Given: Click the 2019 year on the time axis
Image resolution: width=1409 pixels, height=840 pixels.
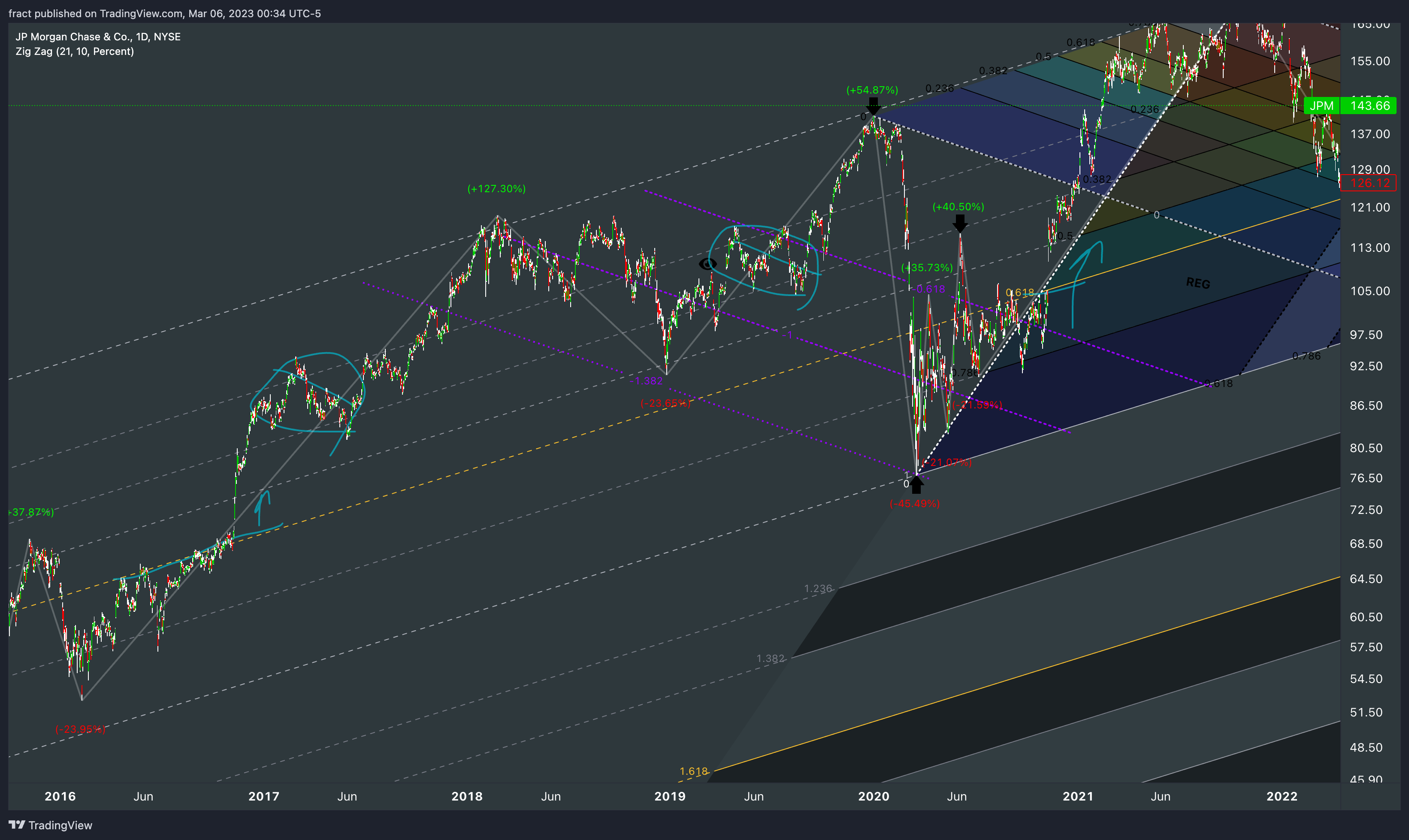Looking at the screenshot, I should pyautogui.click(x=670, y=796).
